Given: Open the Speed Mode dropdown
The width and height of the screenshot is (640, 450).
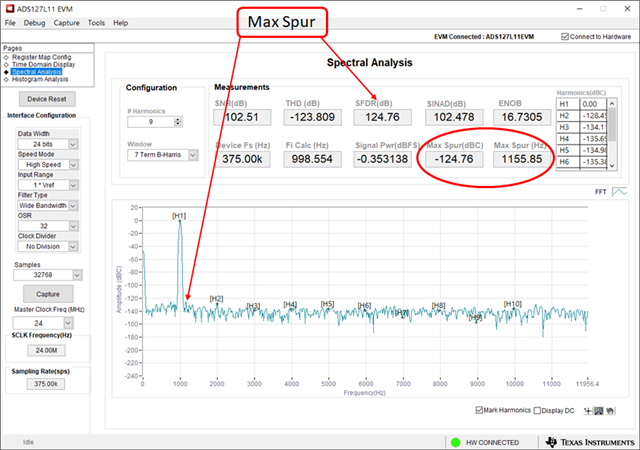Looking at the screenshot, I should 73,165.
